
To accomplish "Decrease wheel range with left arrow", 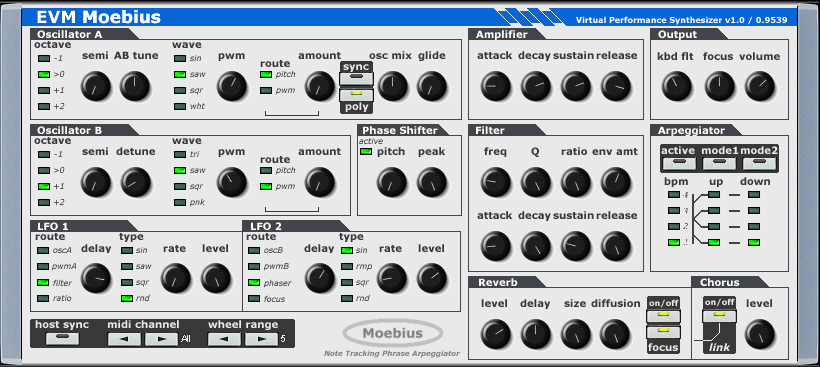I will [x=224, y=339].
